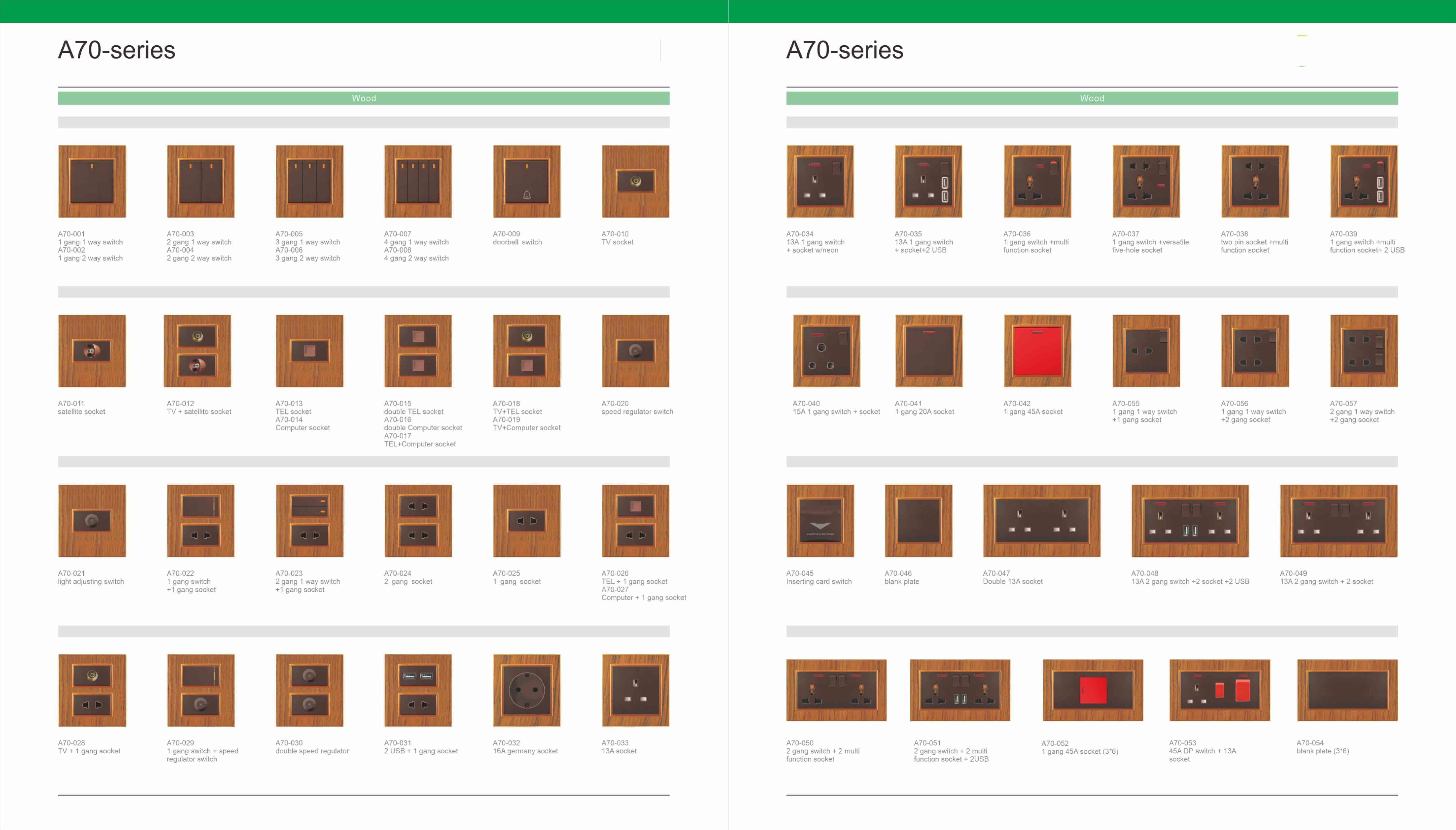This screenshot has width=1456, height=830.
Task: Click the A70-018 TV+TEL socket image
Action: click(527, 351)
